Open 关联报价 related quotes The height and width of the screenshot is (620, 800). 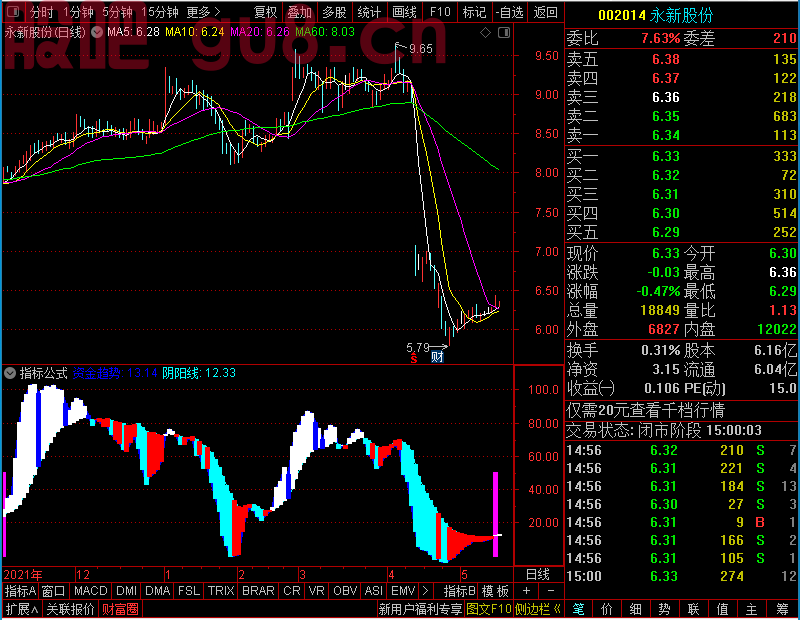pos(70,609)
